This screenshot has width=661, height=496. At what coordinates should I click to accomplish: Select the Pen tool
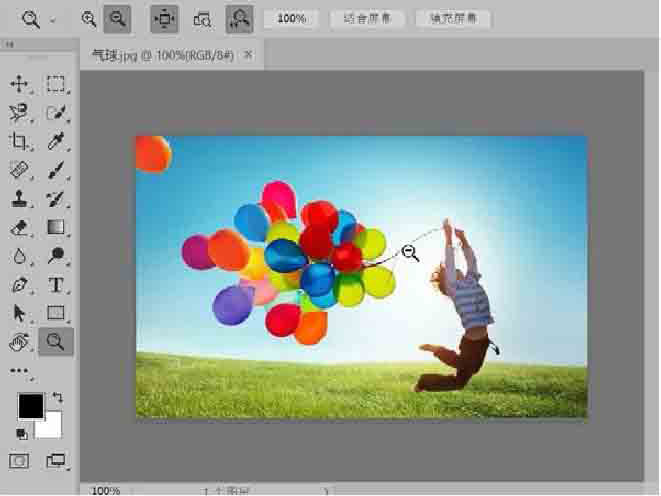(19, 285)
